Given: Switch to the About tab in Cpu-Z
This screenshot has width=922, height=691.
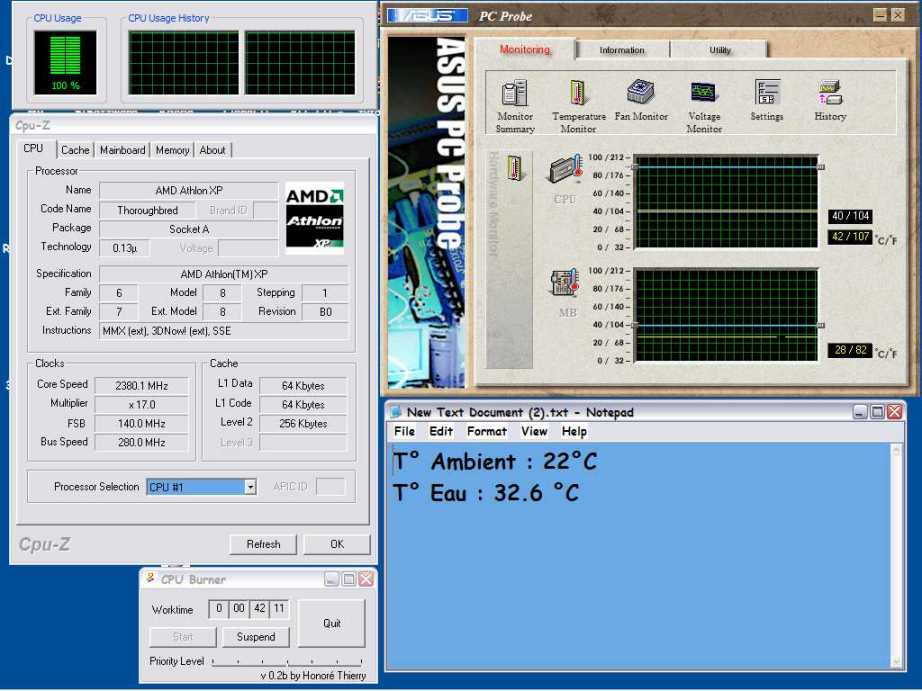Looking at the screenshot, I should [x=212, y=150].
